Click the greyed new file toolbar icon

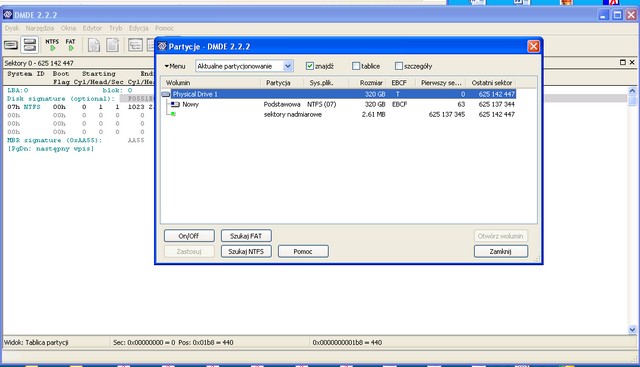click(113, 45)
